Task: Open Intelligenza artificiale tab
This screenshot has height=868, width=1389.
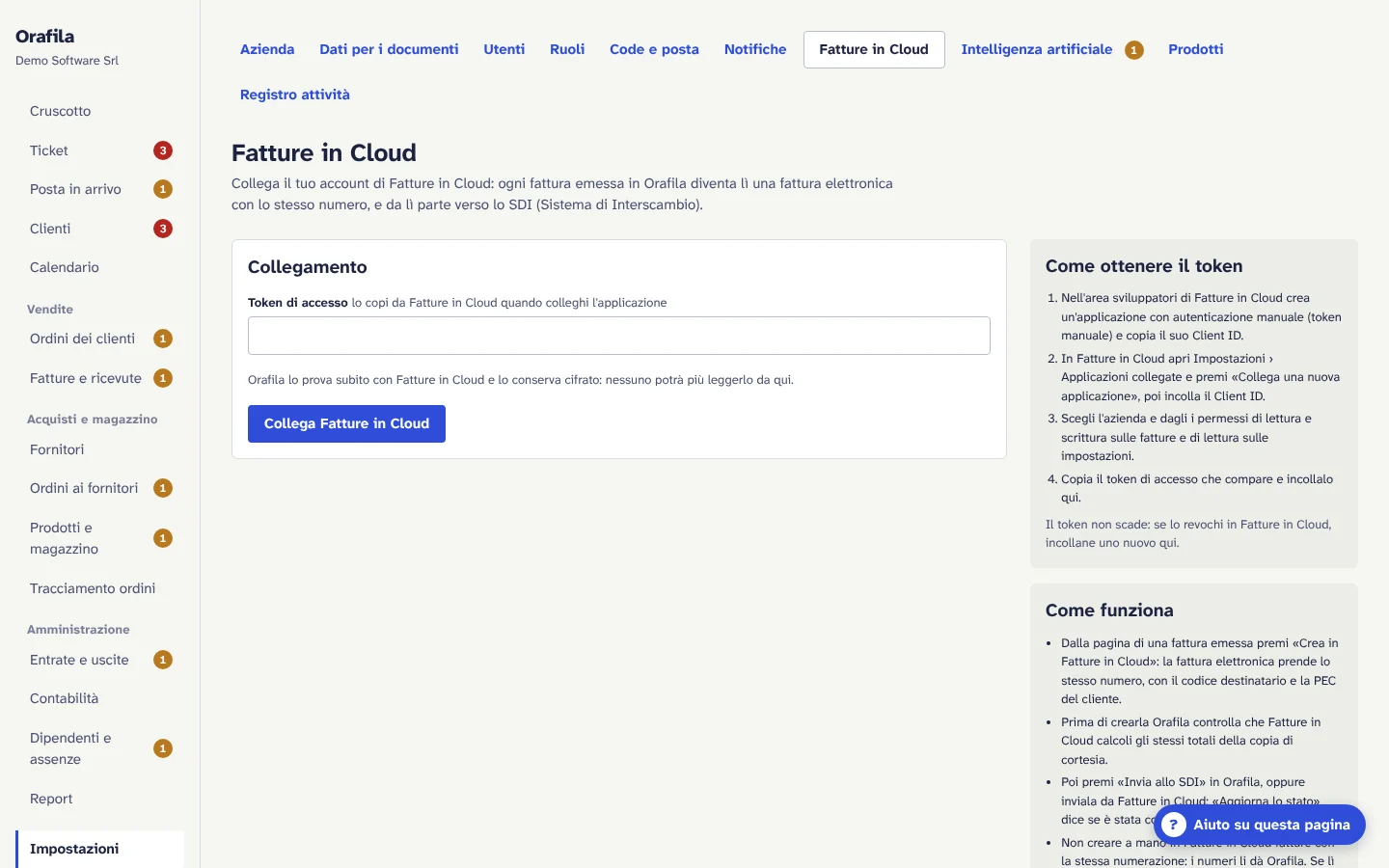Action: click(1037, 49)
